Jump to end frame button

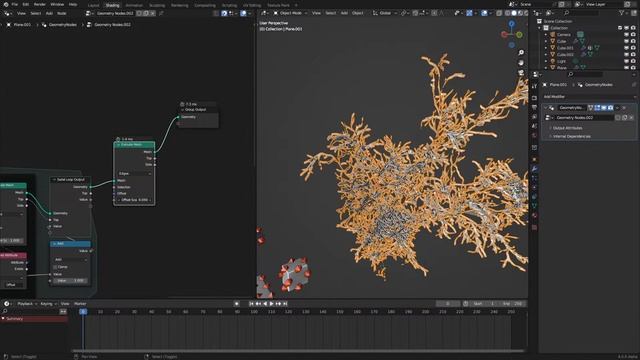[x=285, y=304]
